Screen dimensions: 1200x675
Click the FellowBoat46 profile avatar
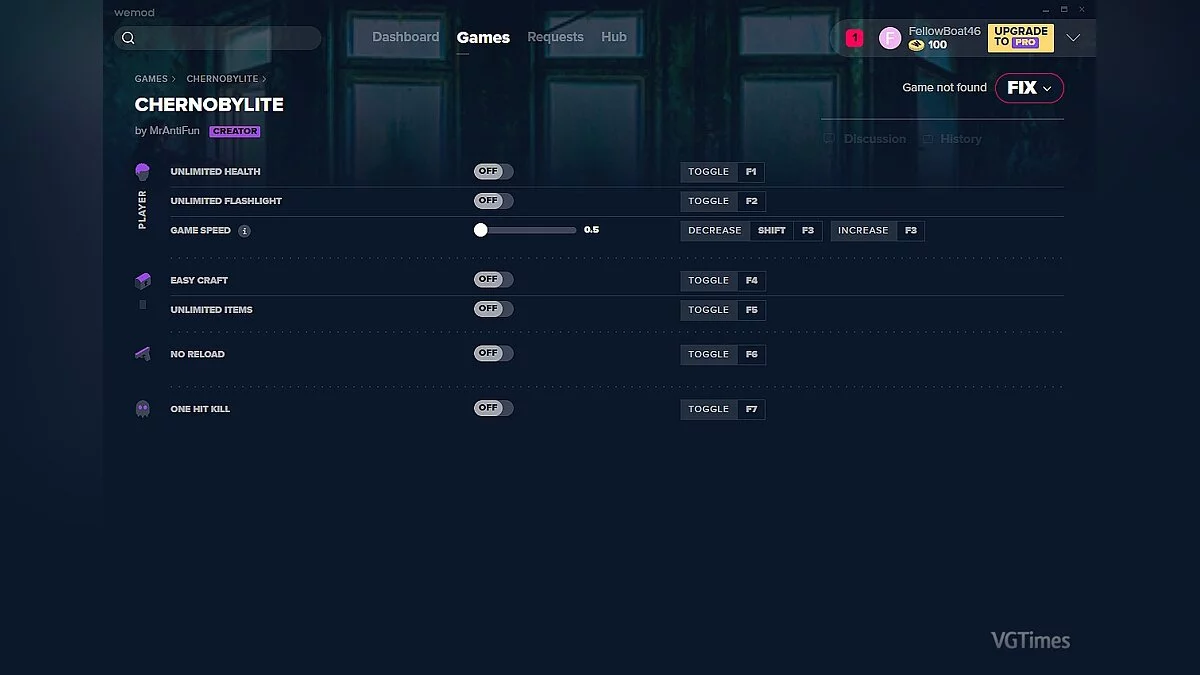(x=889, y=38)
